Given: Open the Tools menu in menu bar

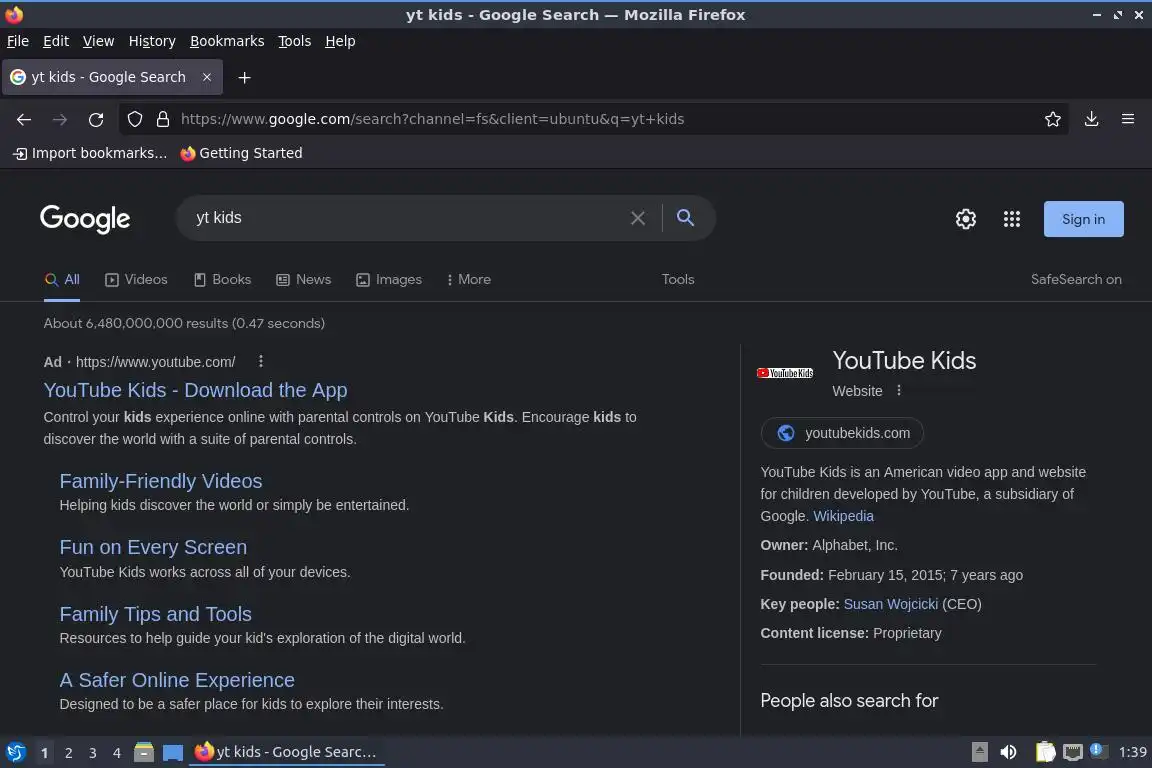Looking at the screenshot, I should pos(295,41).
